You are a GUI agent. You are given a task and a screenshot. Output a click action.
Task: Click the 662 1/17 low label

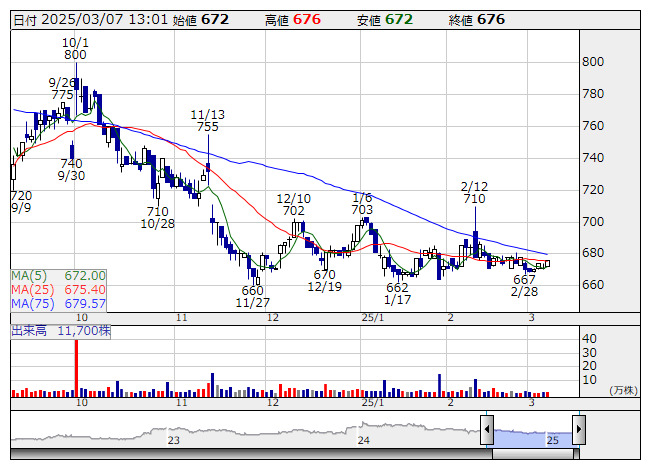pos(397,293)
